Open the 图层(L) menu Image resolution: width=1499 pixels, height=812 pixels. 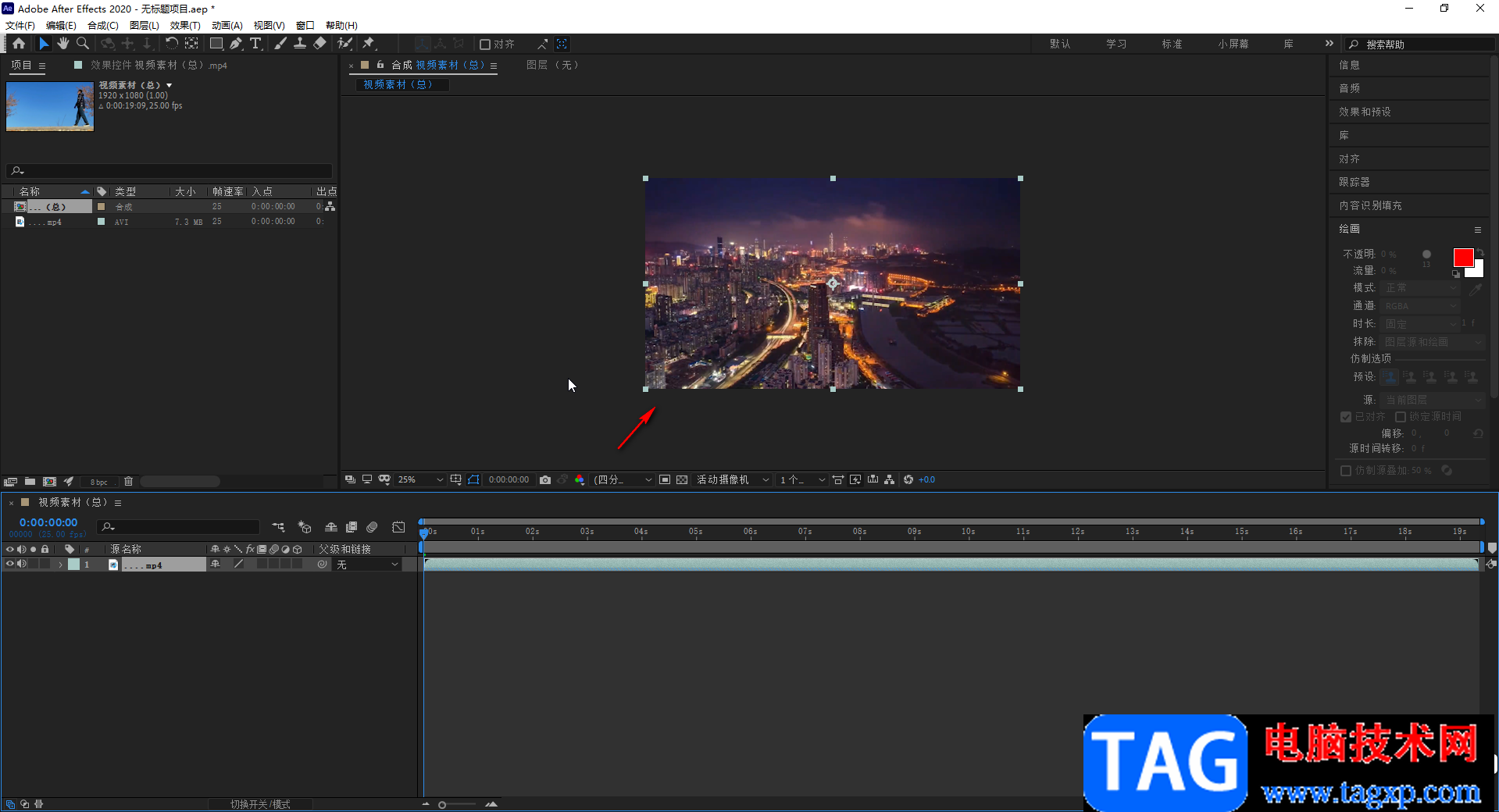tap(145, 25)
